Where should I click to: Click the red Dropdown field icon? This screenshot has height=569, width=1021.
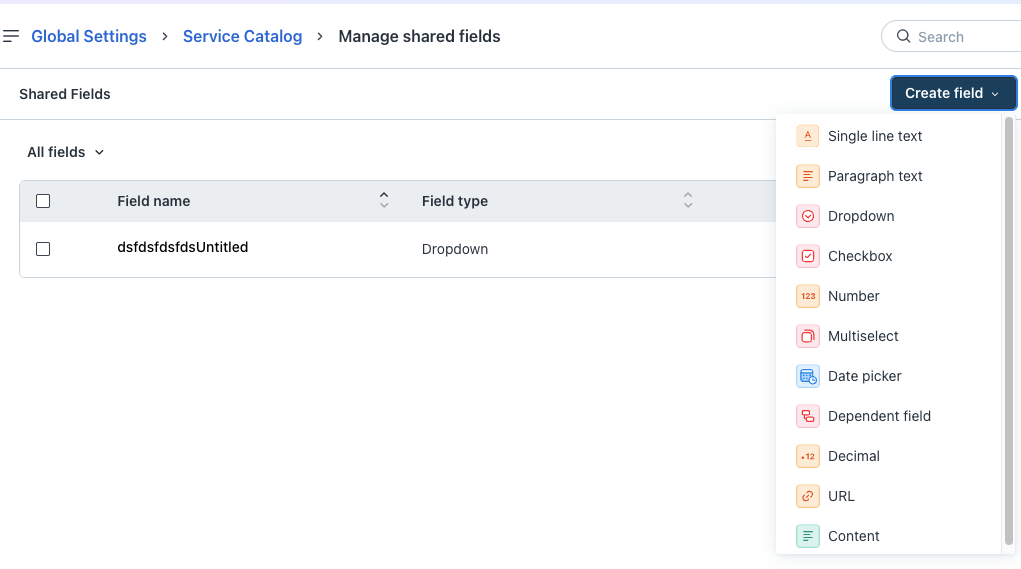coord(807,216)
